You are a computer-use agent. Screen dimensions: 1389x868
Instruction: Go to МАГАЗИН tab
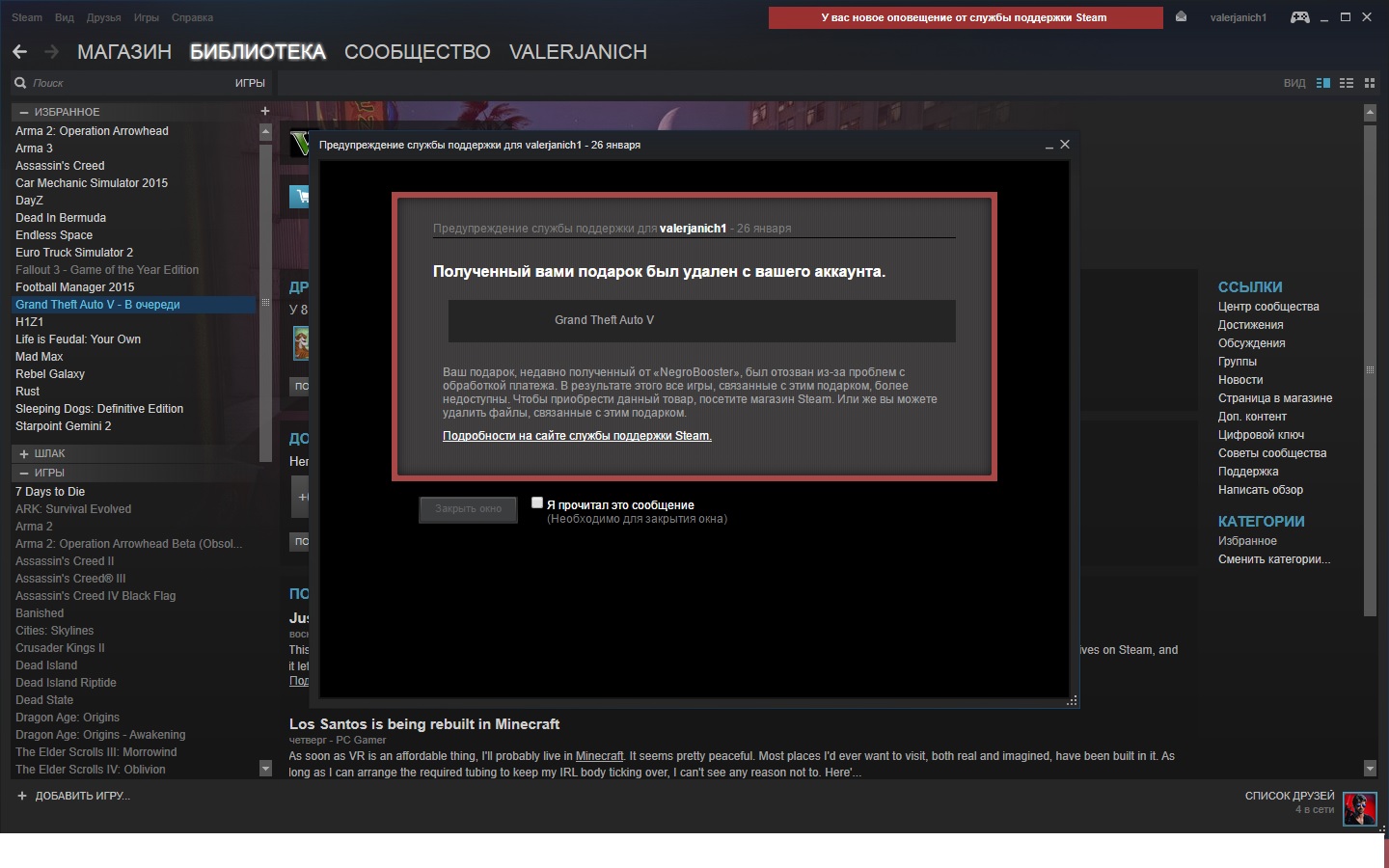click(124, 52)
